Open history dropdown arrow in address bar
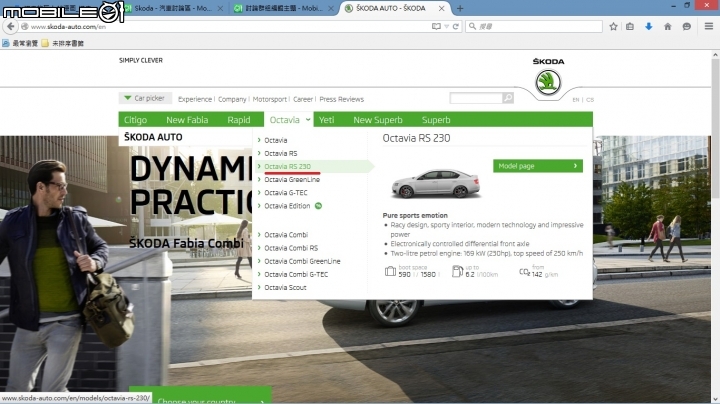The image size is (720, 404). pyautogui.click(x=446, y=27)
